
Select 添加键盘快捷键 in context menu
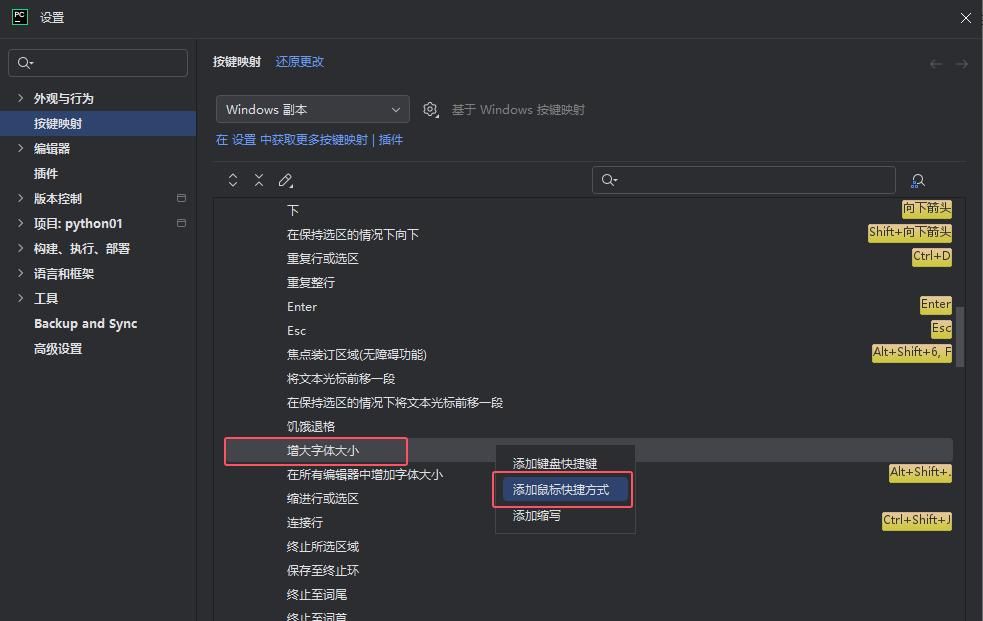[553, 463]
